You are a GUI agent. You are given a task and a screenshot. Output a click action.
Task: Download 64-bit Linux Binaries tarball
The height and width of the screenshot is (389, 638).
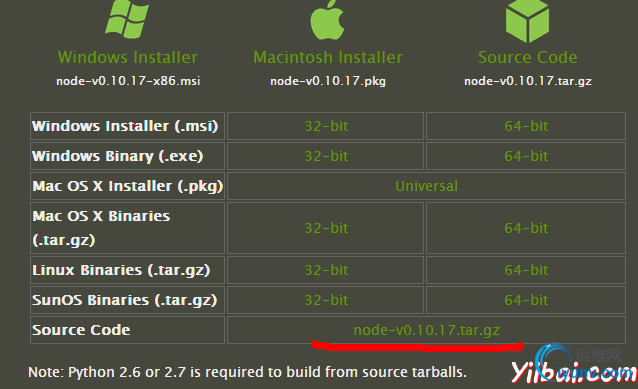pyautogui.click(x=526, y=270)
